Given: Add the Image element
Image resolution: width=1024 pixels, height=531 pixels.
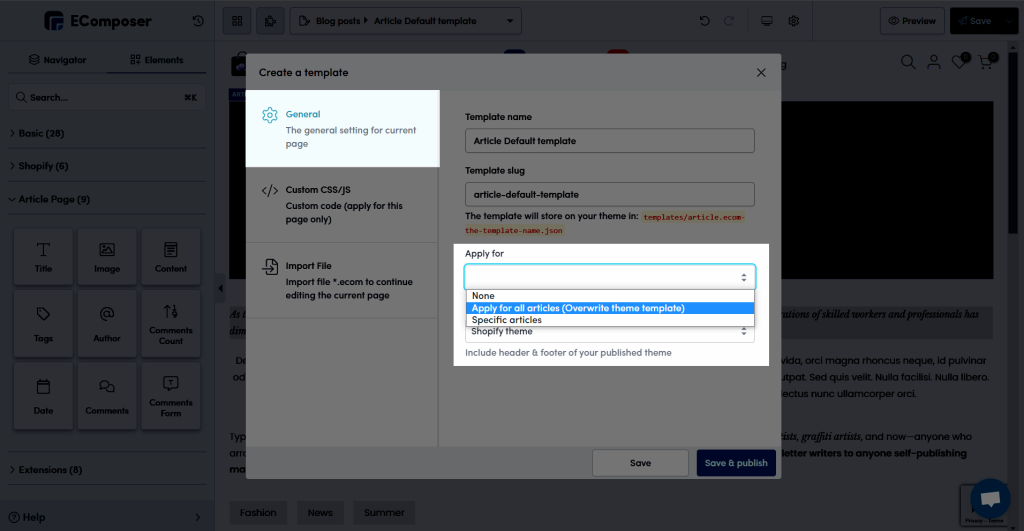Looking at the screenshot, I should coord(107,257).
